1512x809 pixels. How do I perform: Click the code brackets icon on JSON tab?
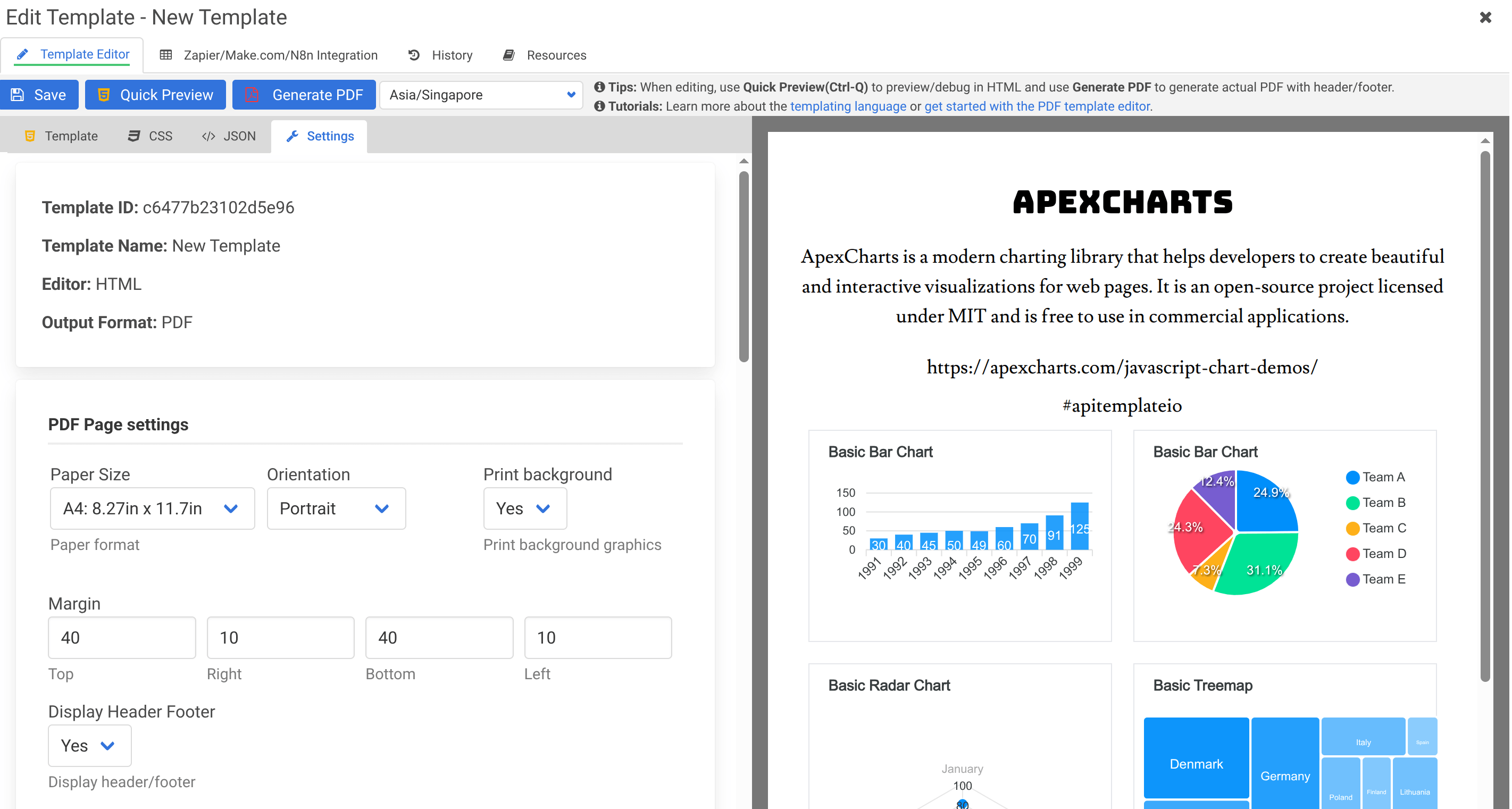click(x=208, y=136)
